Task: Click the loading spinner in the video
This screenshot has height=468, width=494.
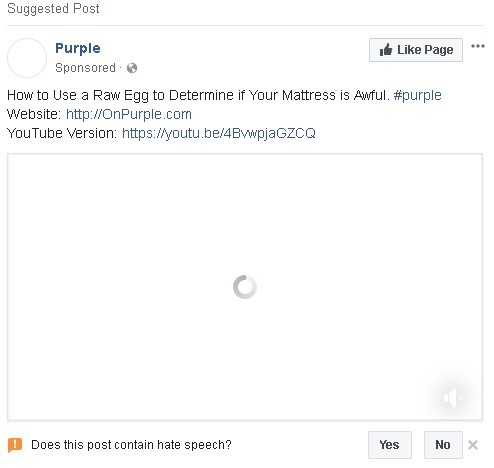Action: 245,287
